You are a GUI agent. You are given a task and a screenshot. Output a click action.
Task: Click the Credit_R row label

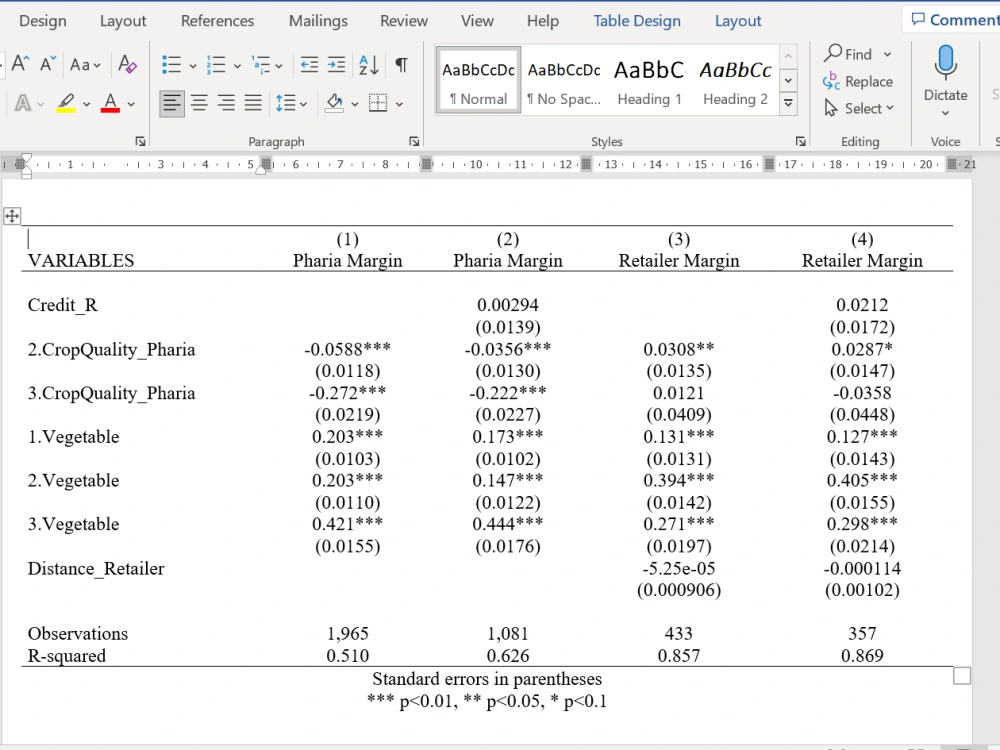point(63,305)
